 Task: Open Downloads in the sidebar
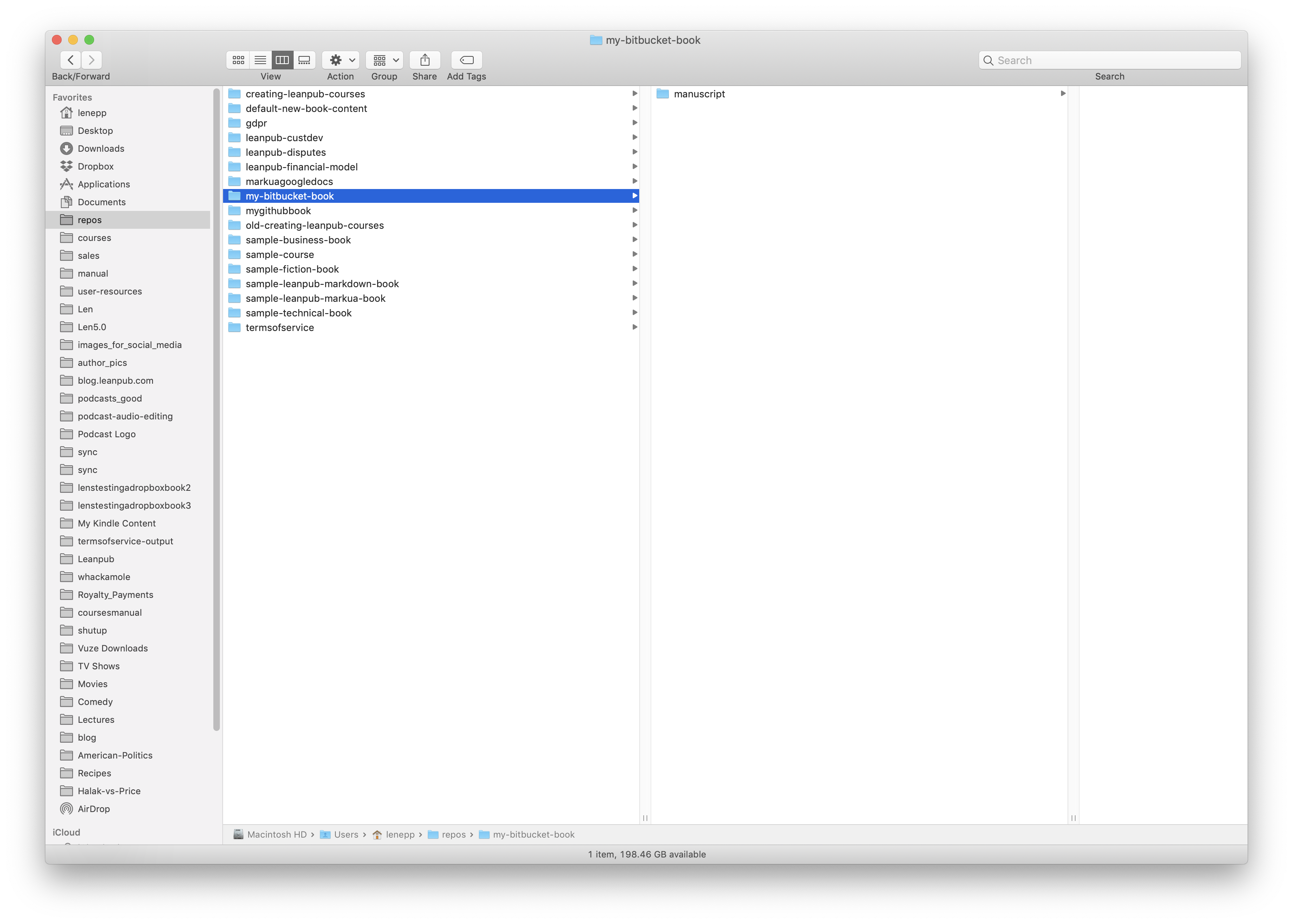[x=101, y=148]
